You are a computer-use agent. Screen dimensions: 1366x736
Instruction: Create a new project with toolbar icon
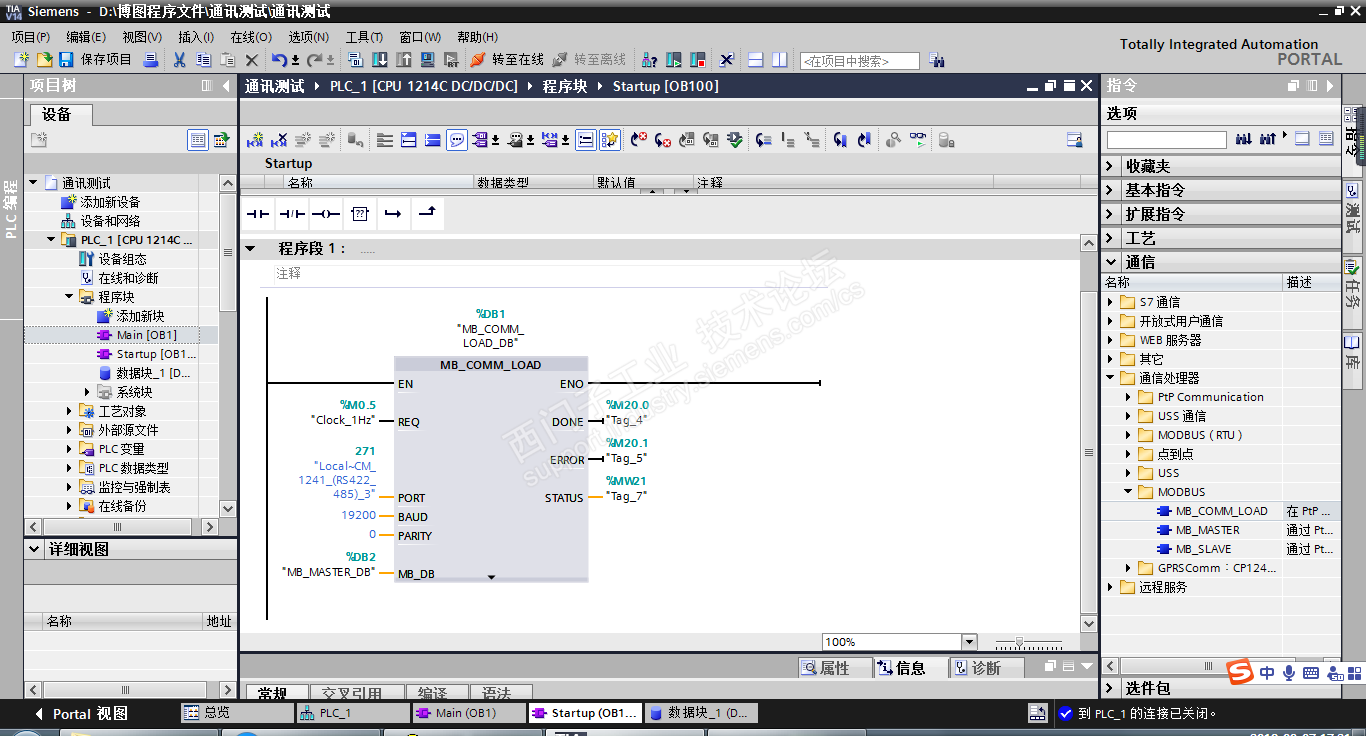[21, 60]
